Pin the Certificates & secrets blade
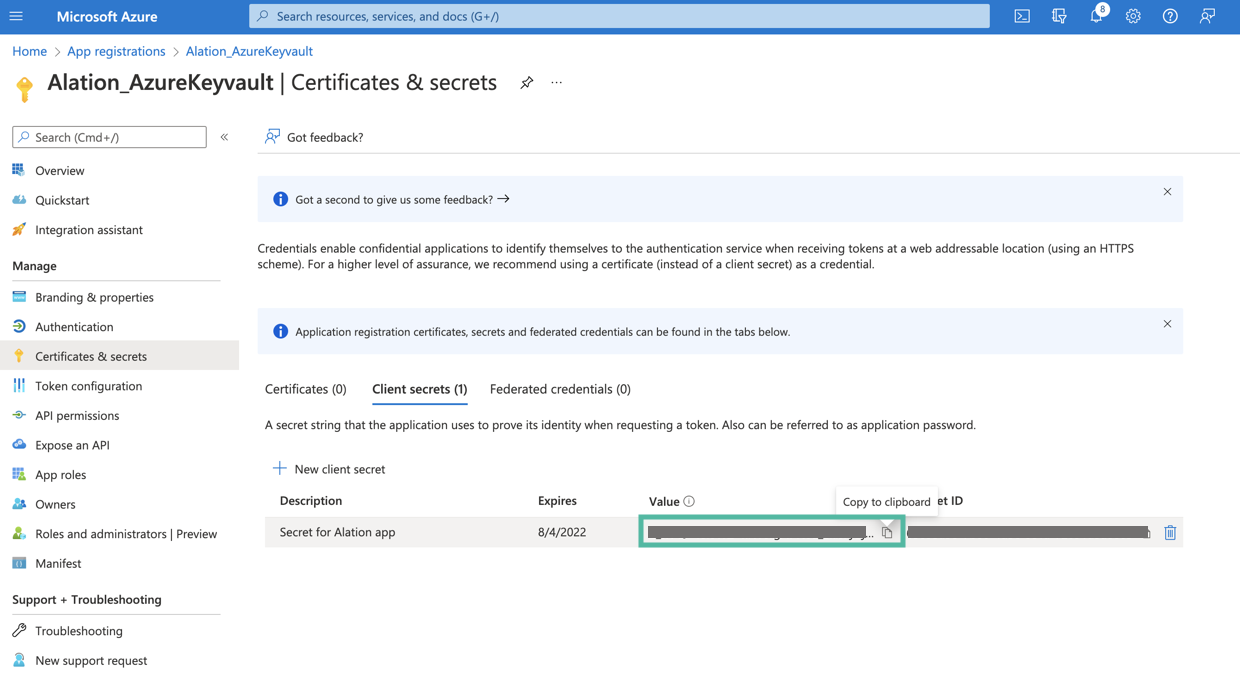1240x678 pixels. point(526,83)
